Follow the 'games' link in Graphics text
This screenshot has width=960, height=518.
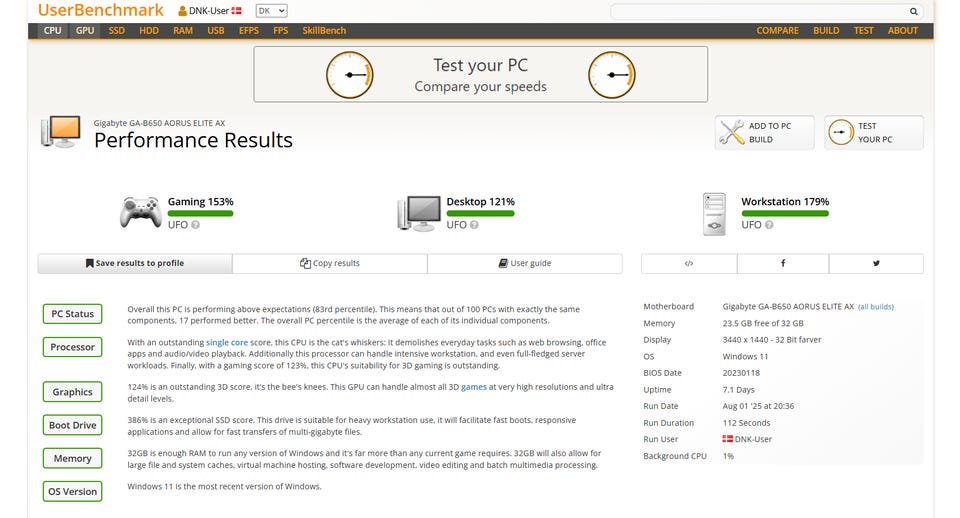coord(474,387)
